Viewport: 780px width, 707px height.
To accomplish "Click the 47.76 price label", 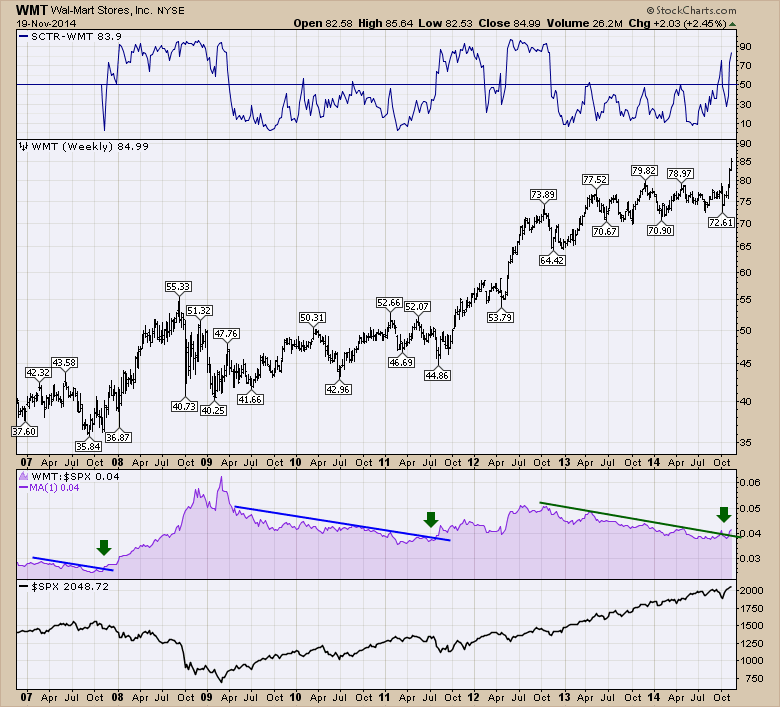I will point(226,333).
